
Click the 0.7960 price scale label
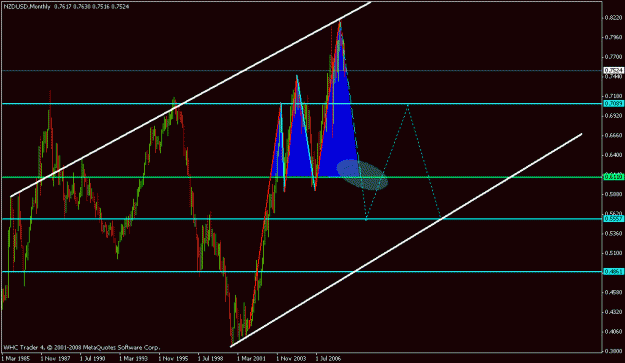point(613,37)
